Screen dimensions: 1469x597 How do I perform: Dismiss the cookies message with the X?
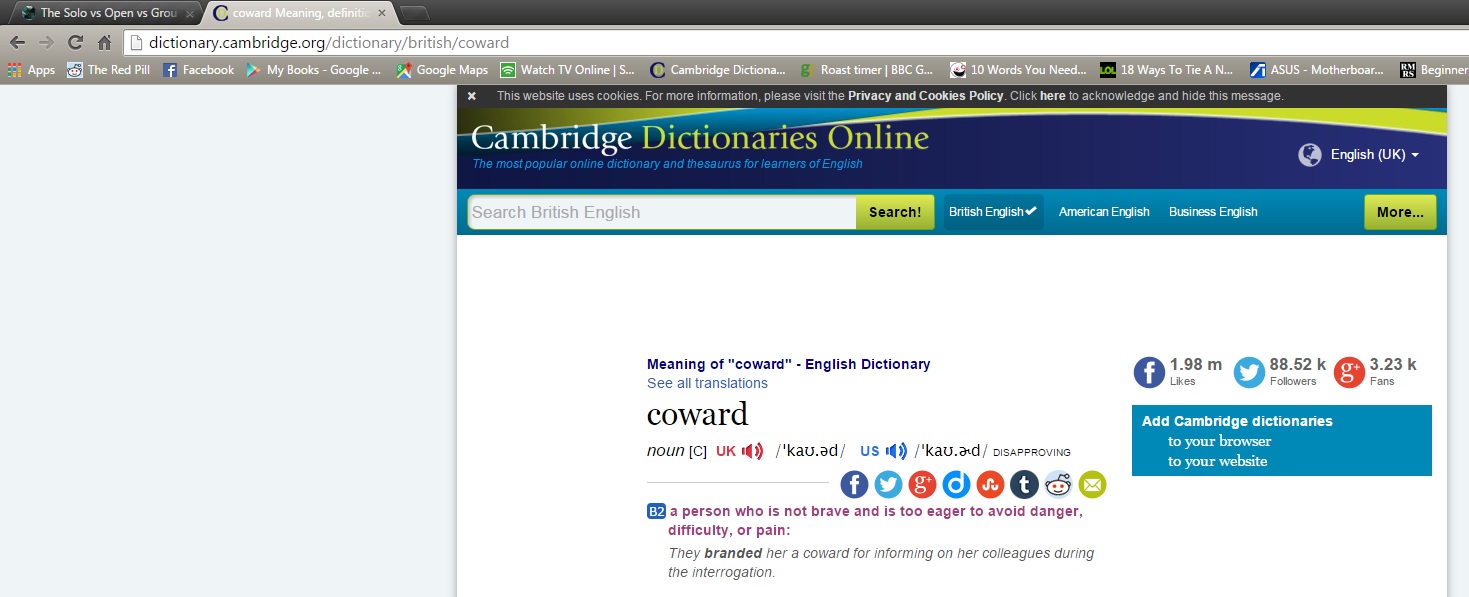pos(472,96)
